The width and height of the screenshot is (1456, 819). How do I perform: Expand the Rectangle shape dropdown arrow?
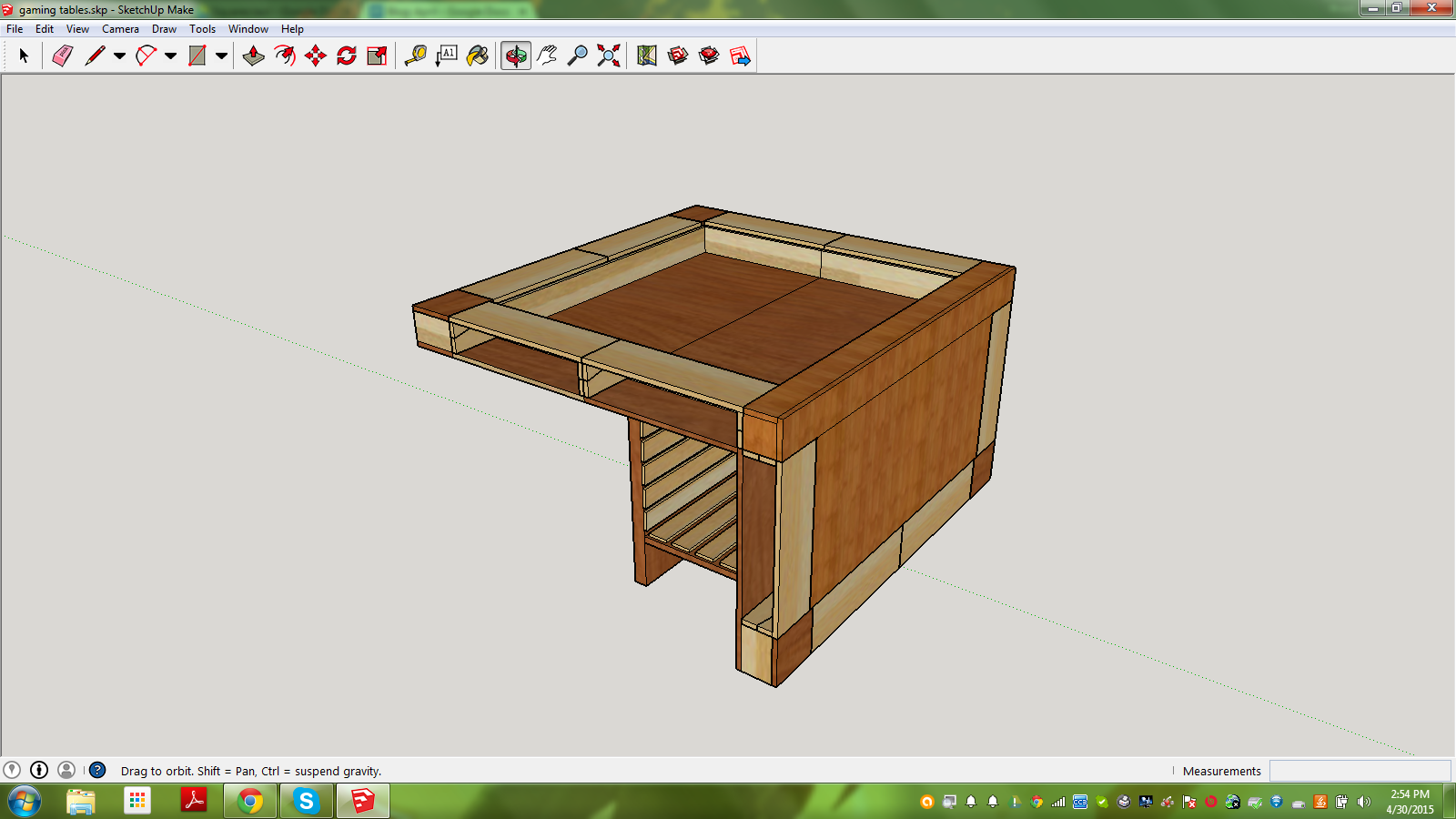pos(221,56)
